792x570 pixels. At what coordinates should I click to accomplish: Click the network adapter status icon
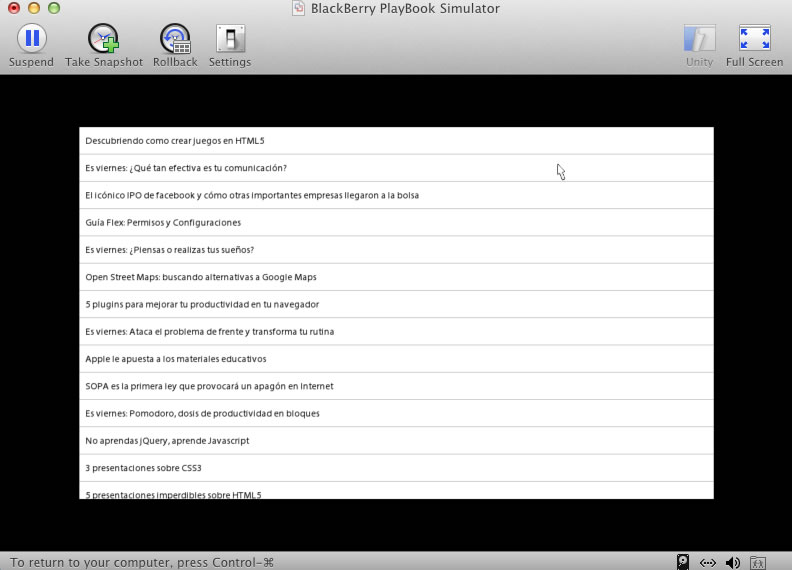(708, 562)
